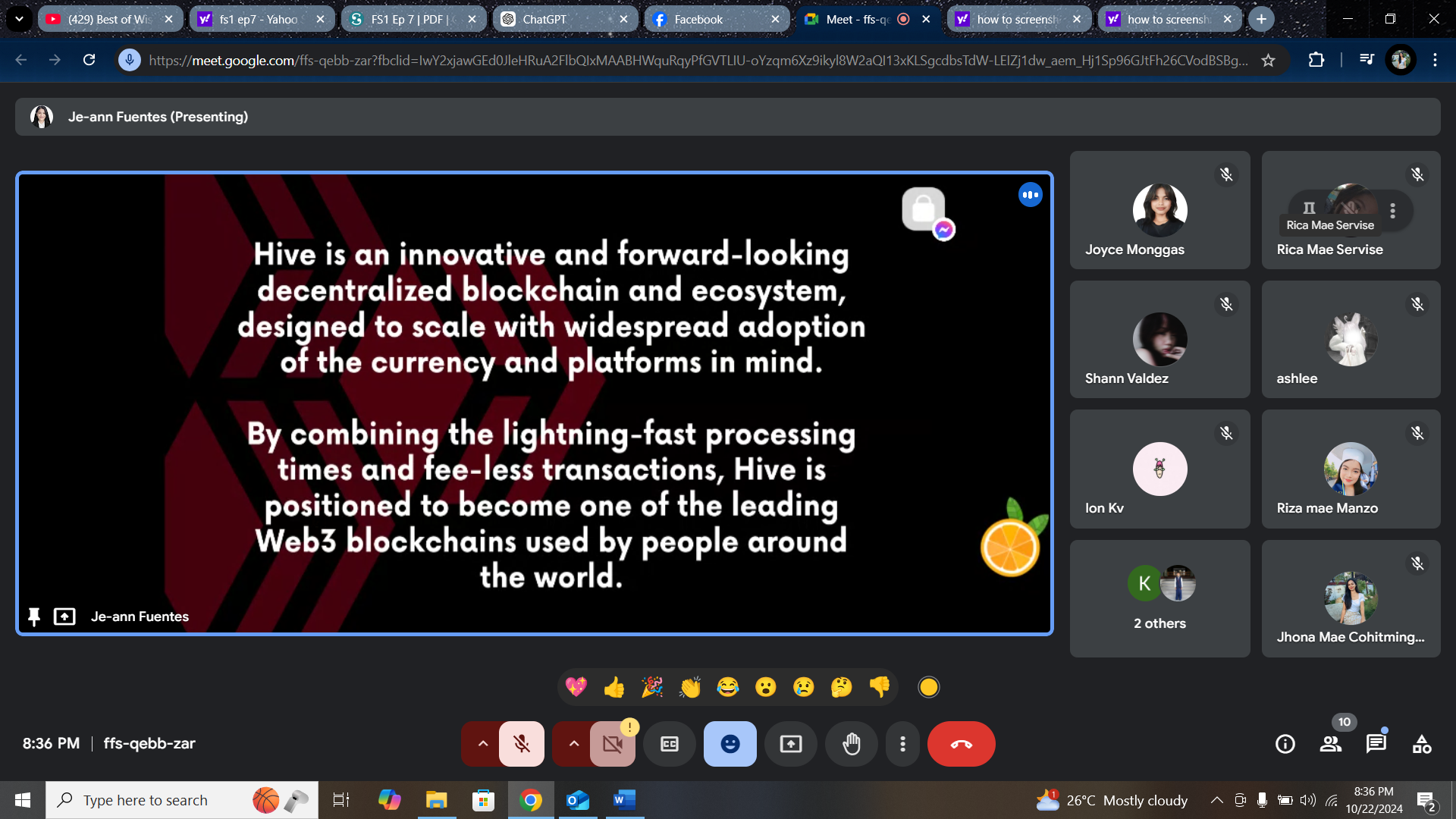Open the 2 others tile
Image resolution: width=1456 pixels, height=819 pixels.
point(1159,598)
